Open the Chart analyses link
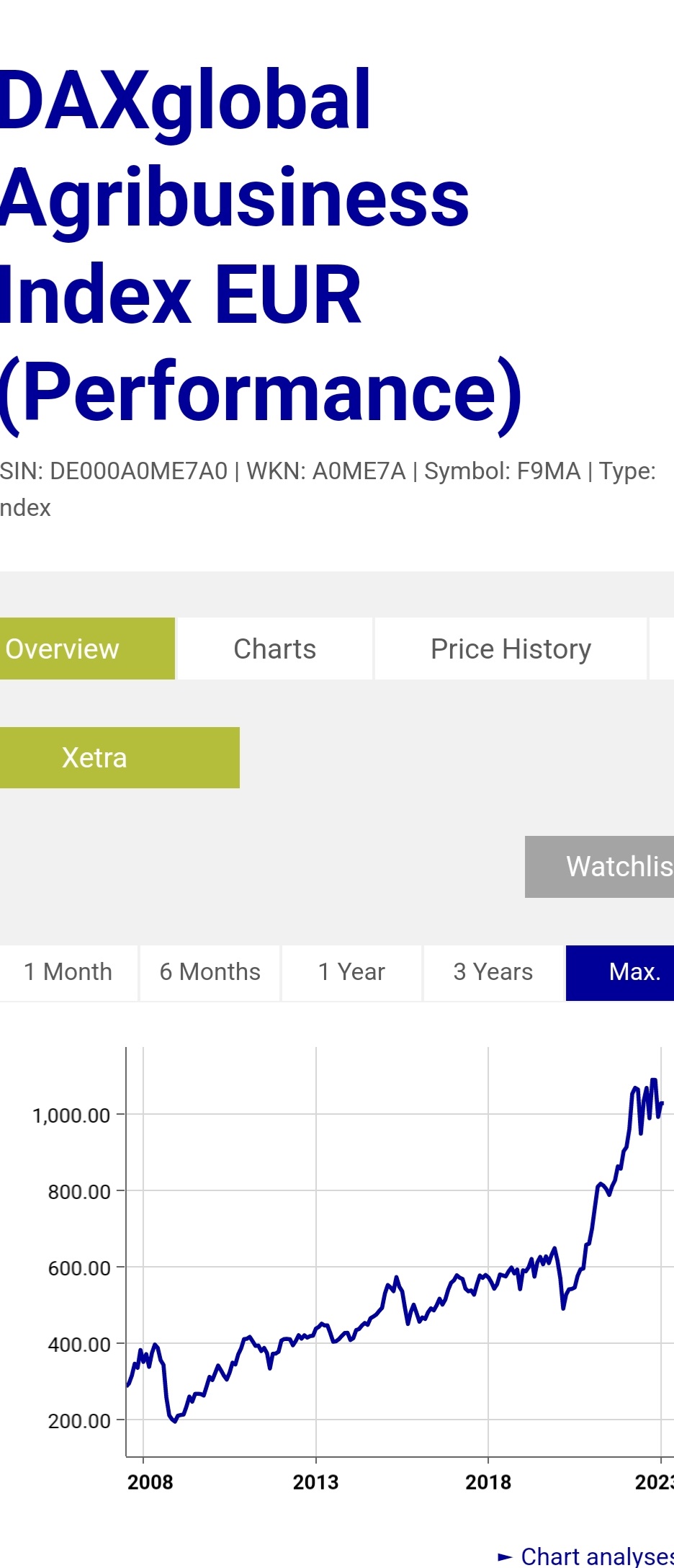This screenshot has height=1568, width=674. click(x=596, y=1557)
